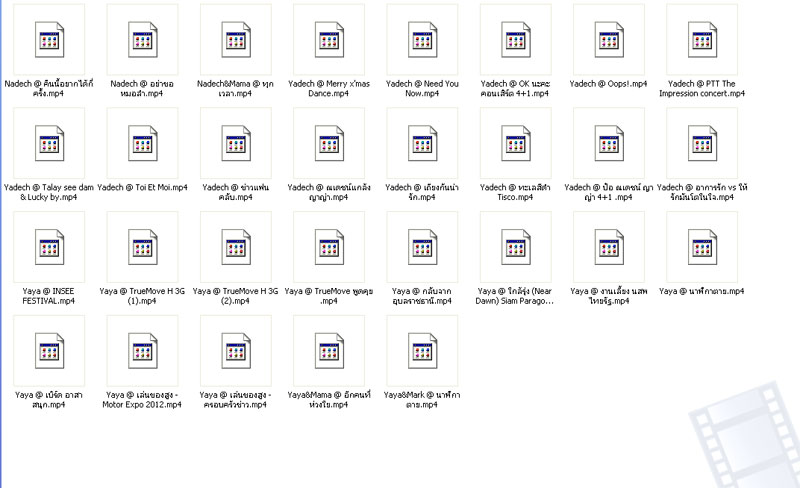Click label Yaya @ TrueMove H 3G (1).mp4

coord(142,296)
